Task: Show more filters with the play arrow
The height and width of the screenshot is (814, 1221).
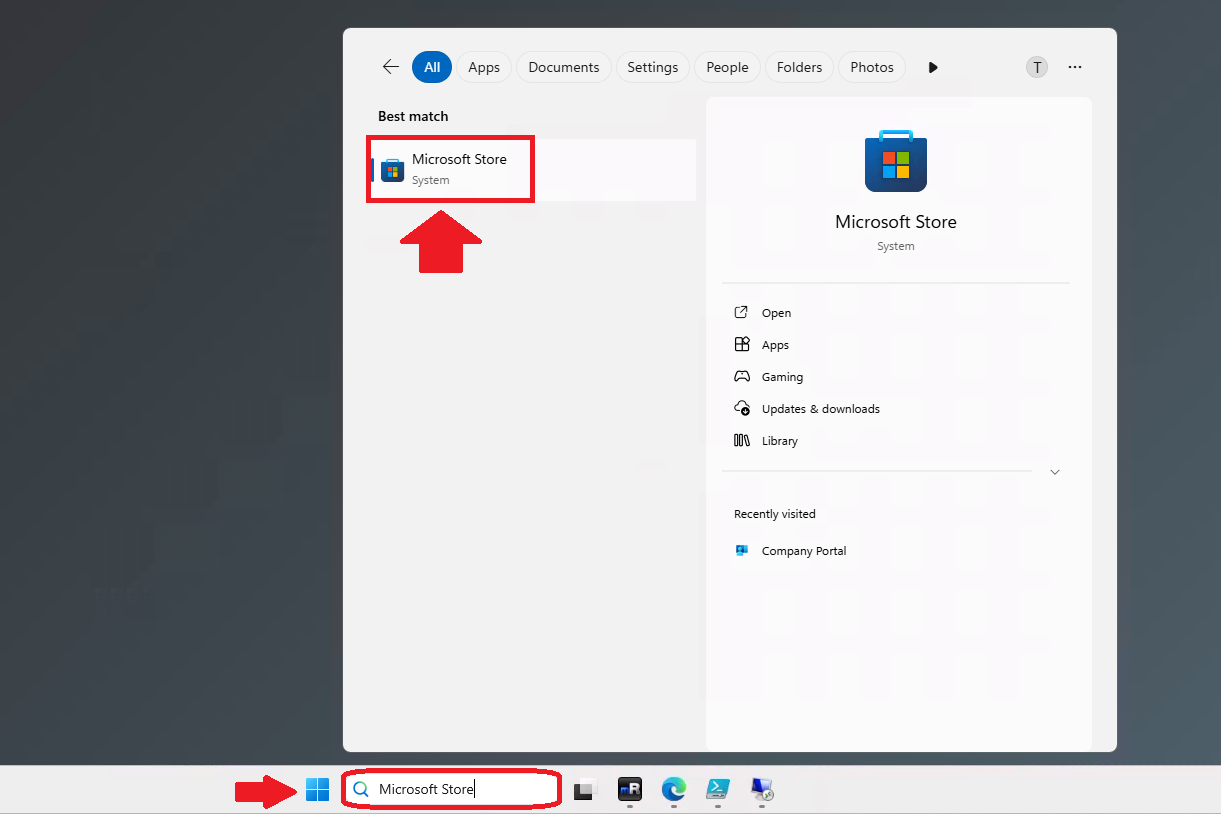Action: (933, 67)
